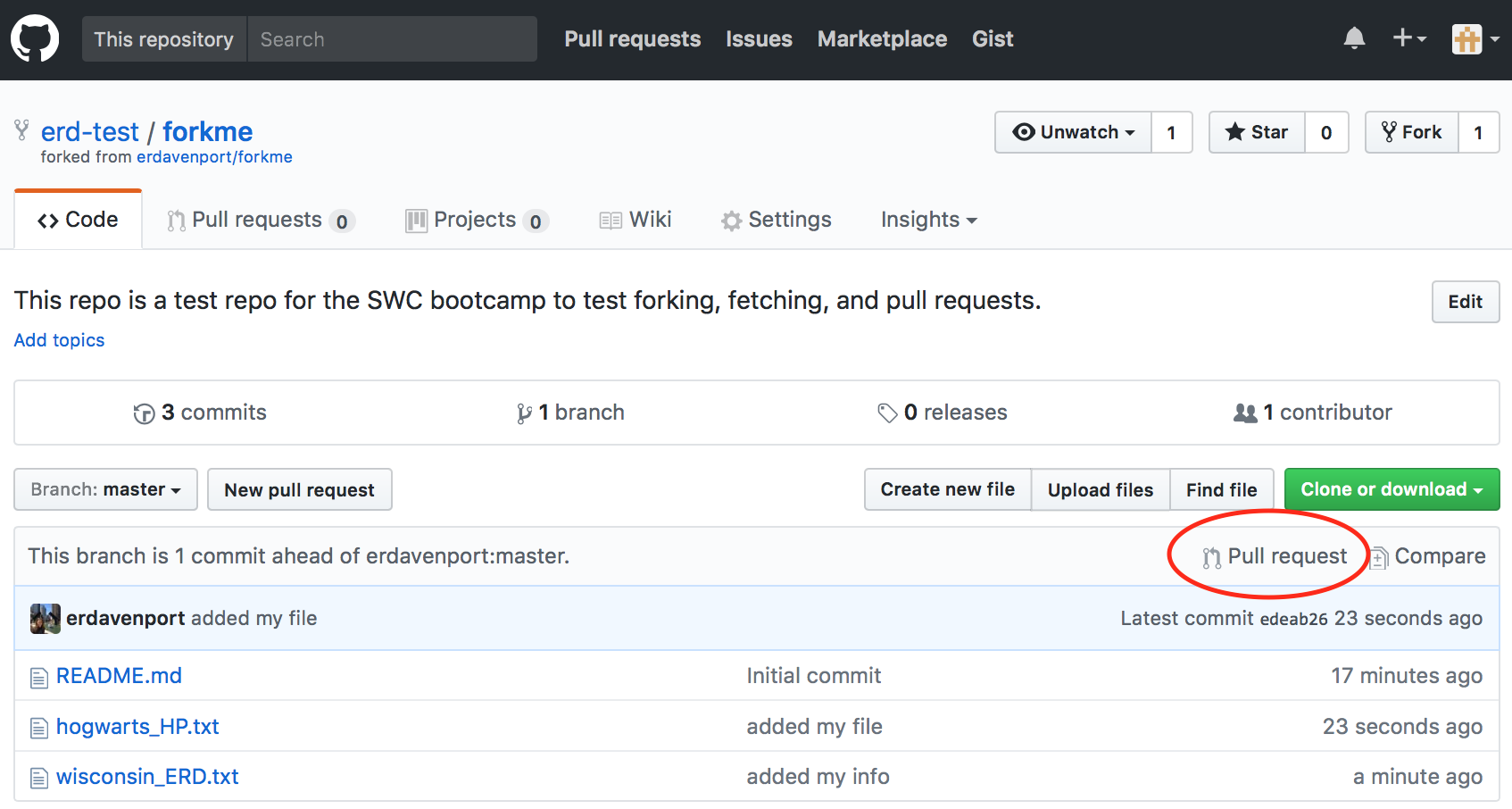
Task: Focus the Search input field
Action: click(392, 39)
